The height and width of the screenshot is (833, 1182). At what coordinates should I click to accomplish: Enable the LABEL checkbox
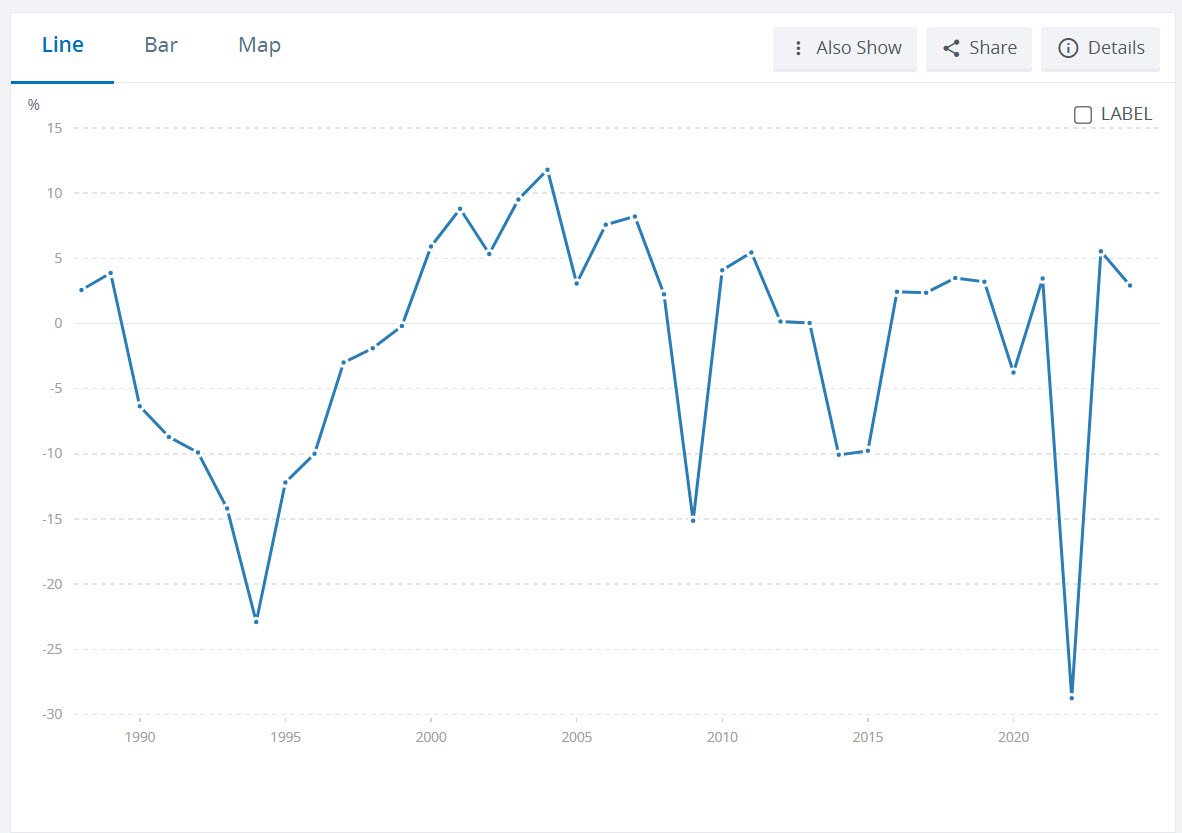1082,114
